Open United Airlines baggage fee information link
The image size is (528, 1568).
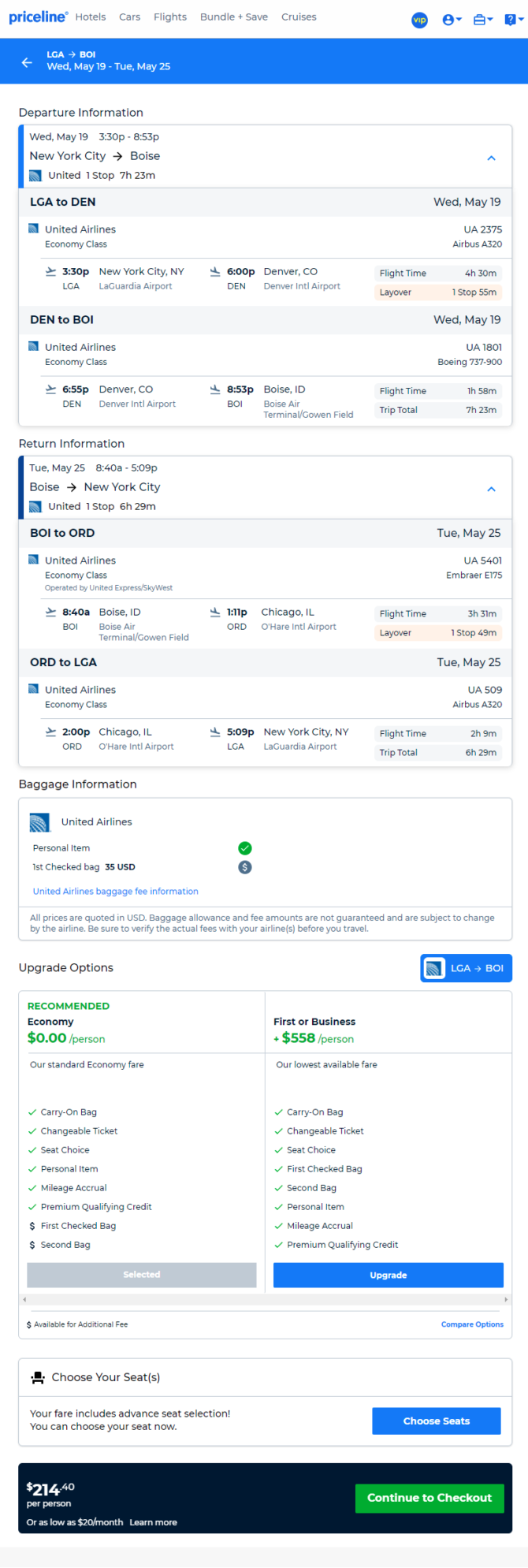115,891
